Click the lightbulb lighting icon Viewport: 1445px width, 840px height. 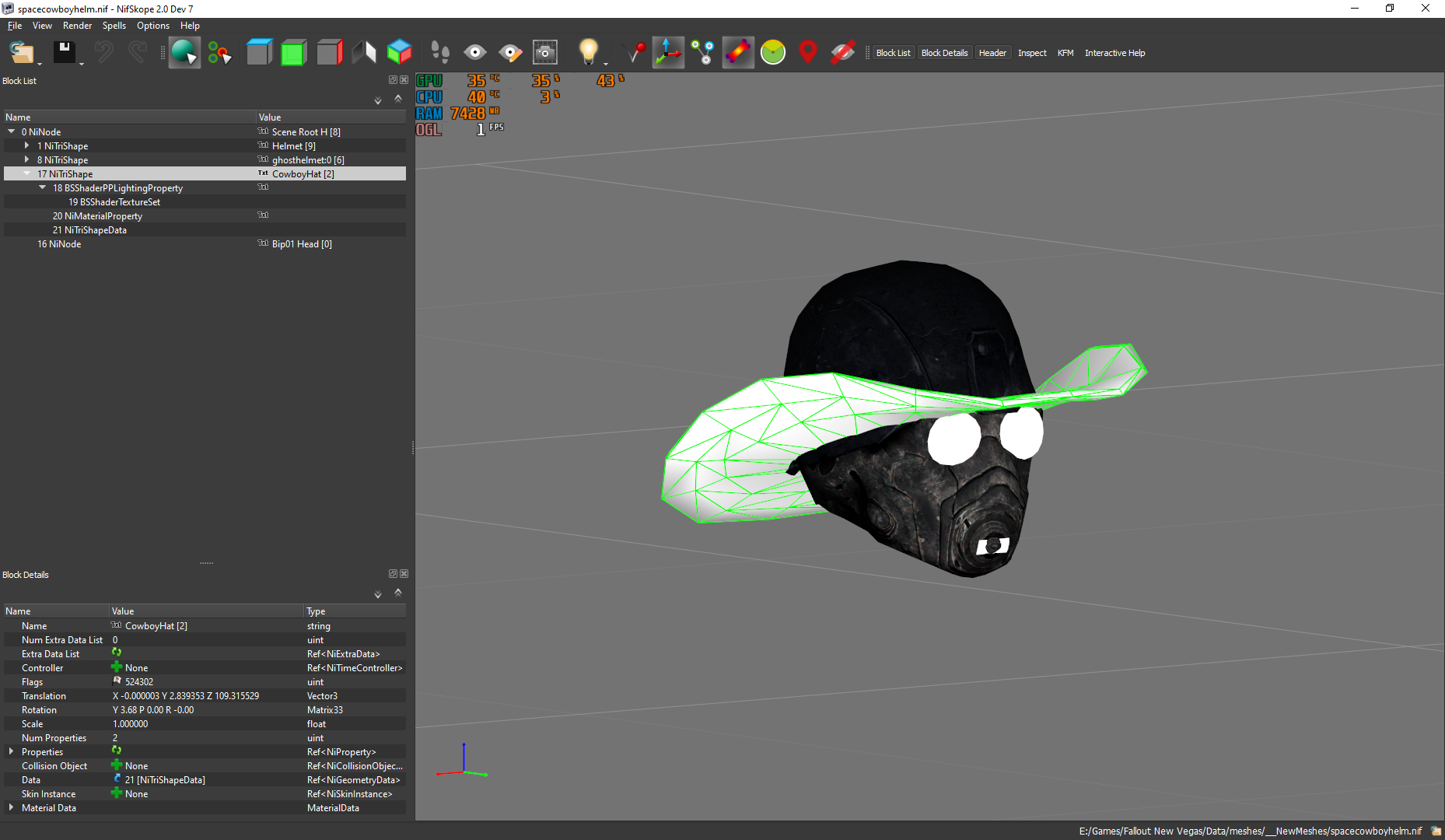(x=589, y=53)
